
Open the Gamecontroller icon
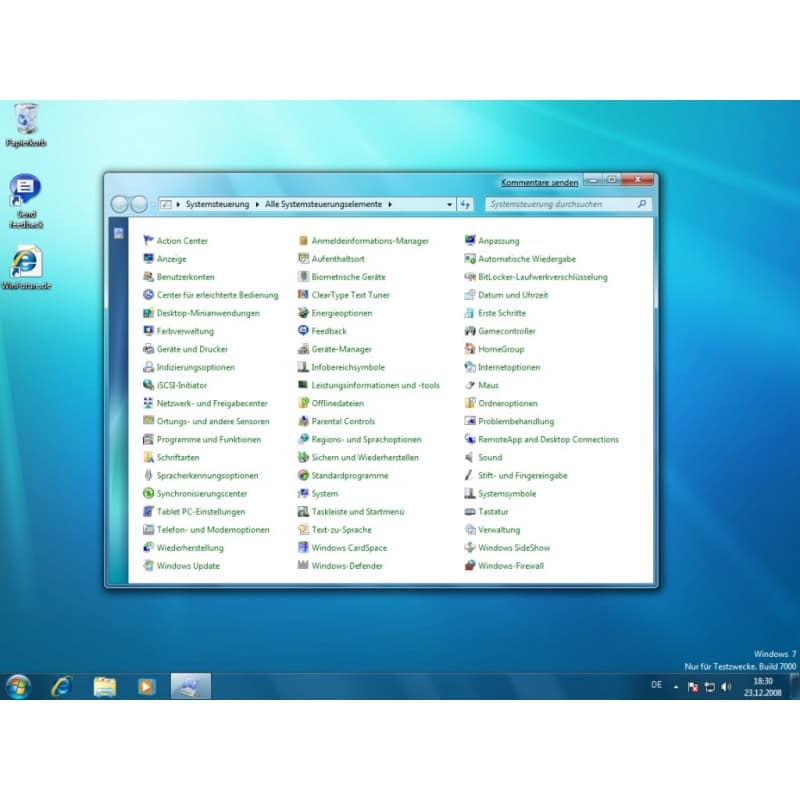pos(470,331)
